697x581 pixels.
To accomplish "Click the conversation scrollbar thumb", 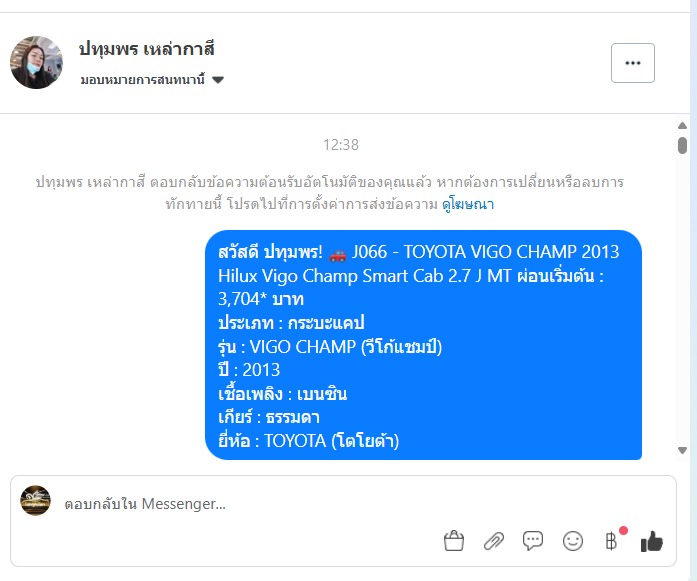I will pos(682,145).
